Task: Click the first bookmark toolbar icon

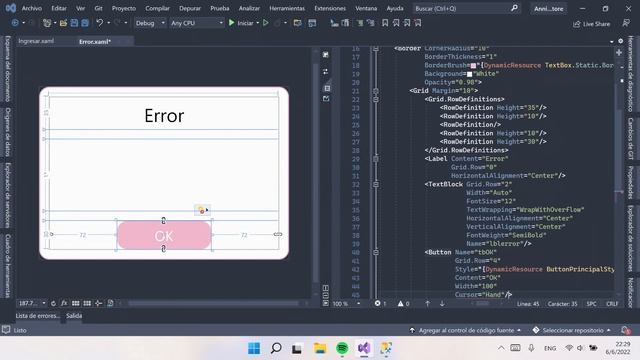Action: (385, 23)
